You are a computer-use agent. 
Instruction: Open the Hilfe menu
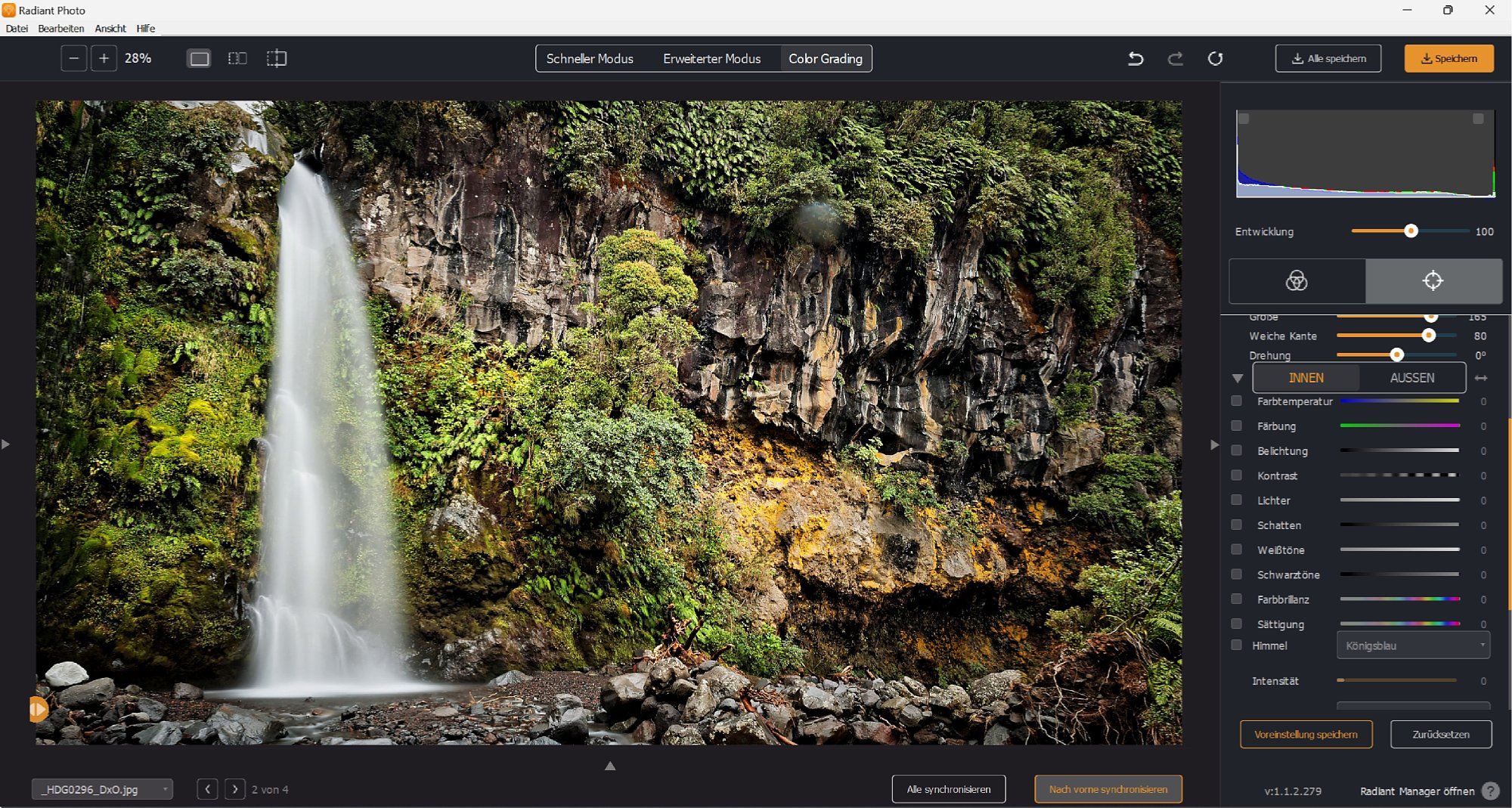[x=146, y=28]
